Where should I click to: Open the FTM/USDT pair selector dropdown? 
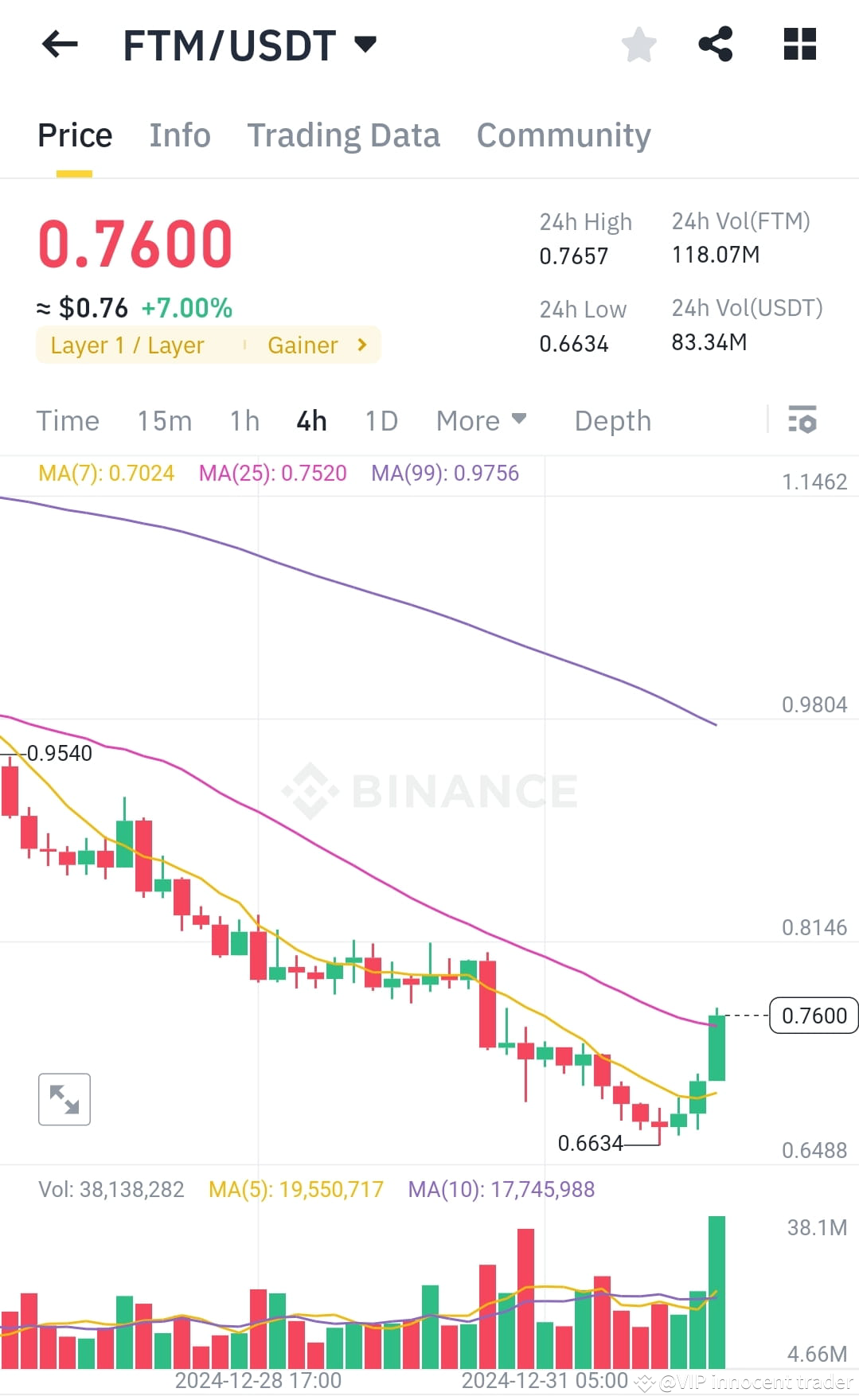(365, 45)
